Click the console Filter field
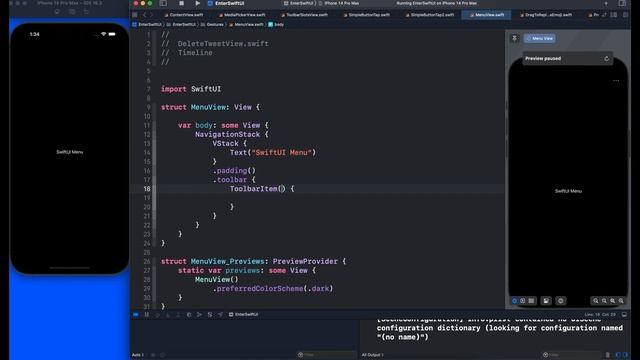Image resolution: width=640 pixels, height=360 pixels. [x=571, y=355]
